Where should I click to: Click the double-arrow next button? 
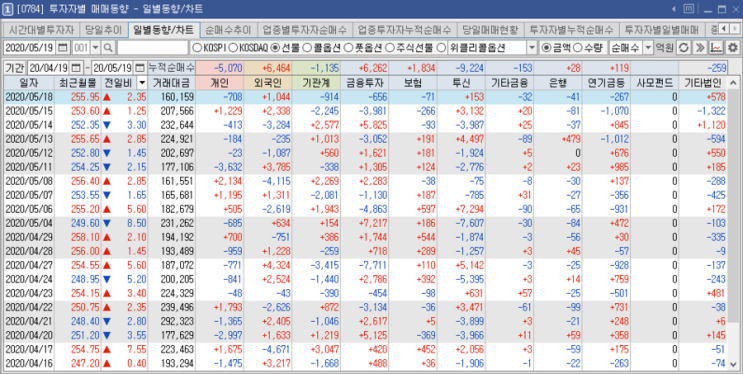tap(699, 47)
